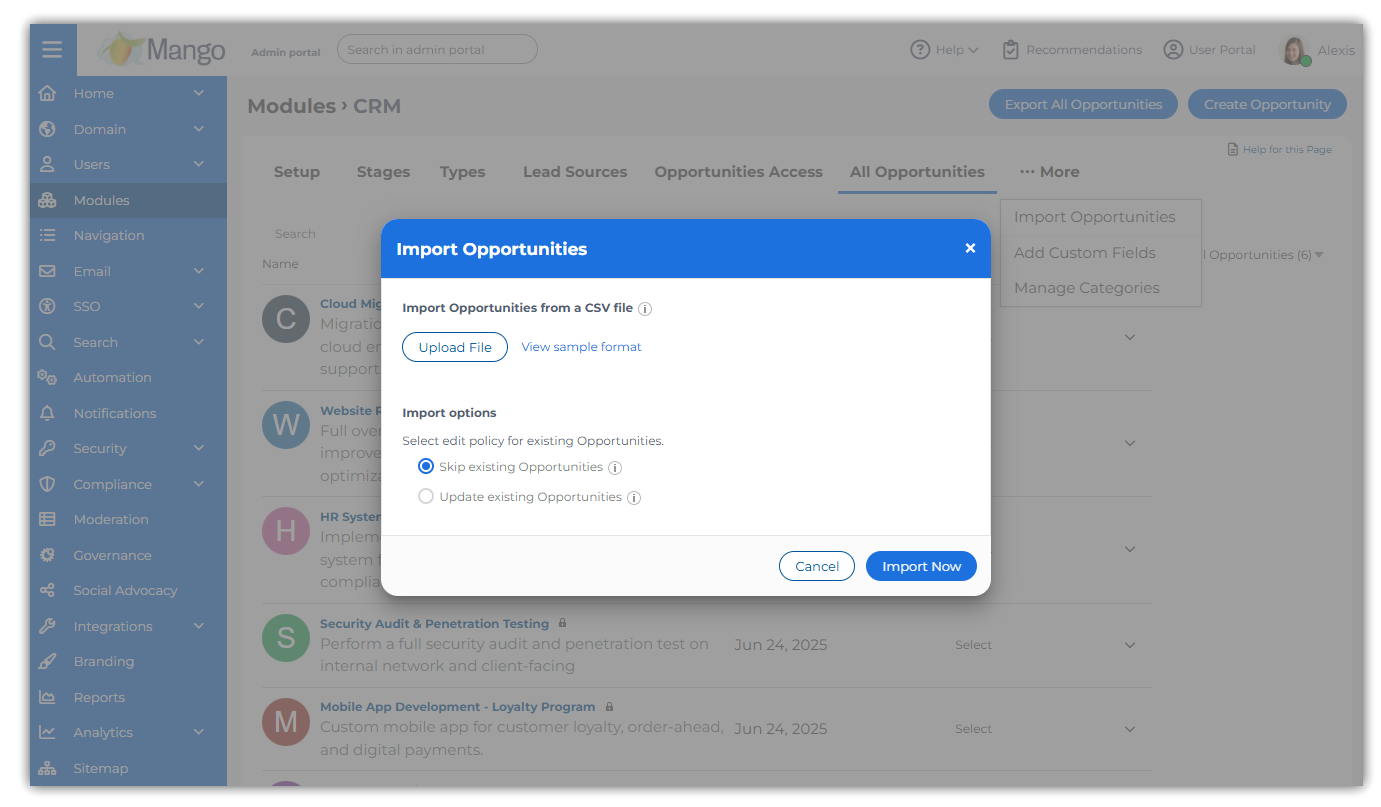Screen dimensions: 1381x807
Task: Close the Import Opportunities dialog
Action: tap(970, 248)
